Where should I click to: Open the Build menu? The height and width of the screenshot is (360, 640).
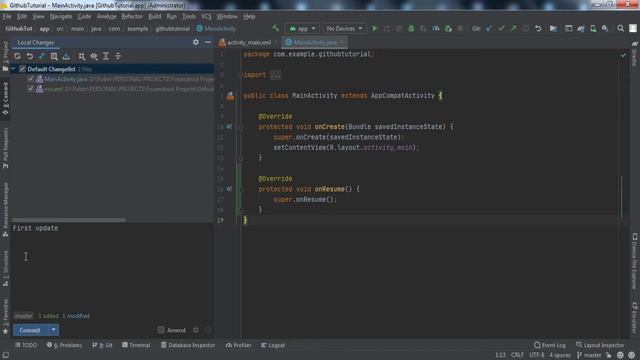(x=154, y=17)
